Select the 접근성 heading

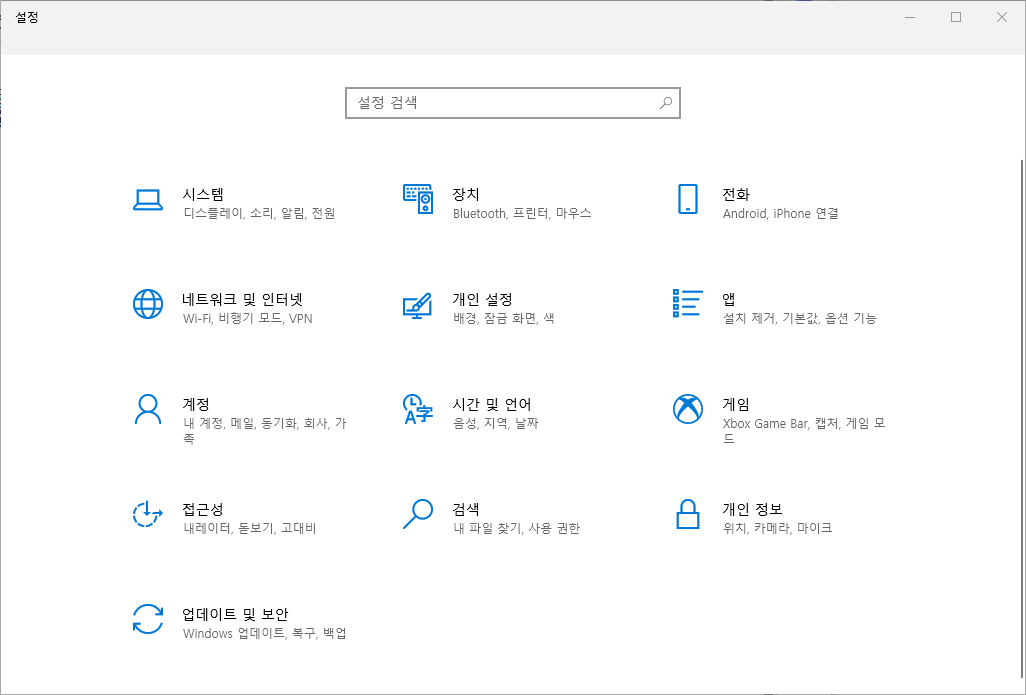click(203, 509)
